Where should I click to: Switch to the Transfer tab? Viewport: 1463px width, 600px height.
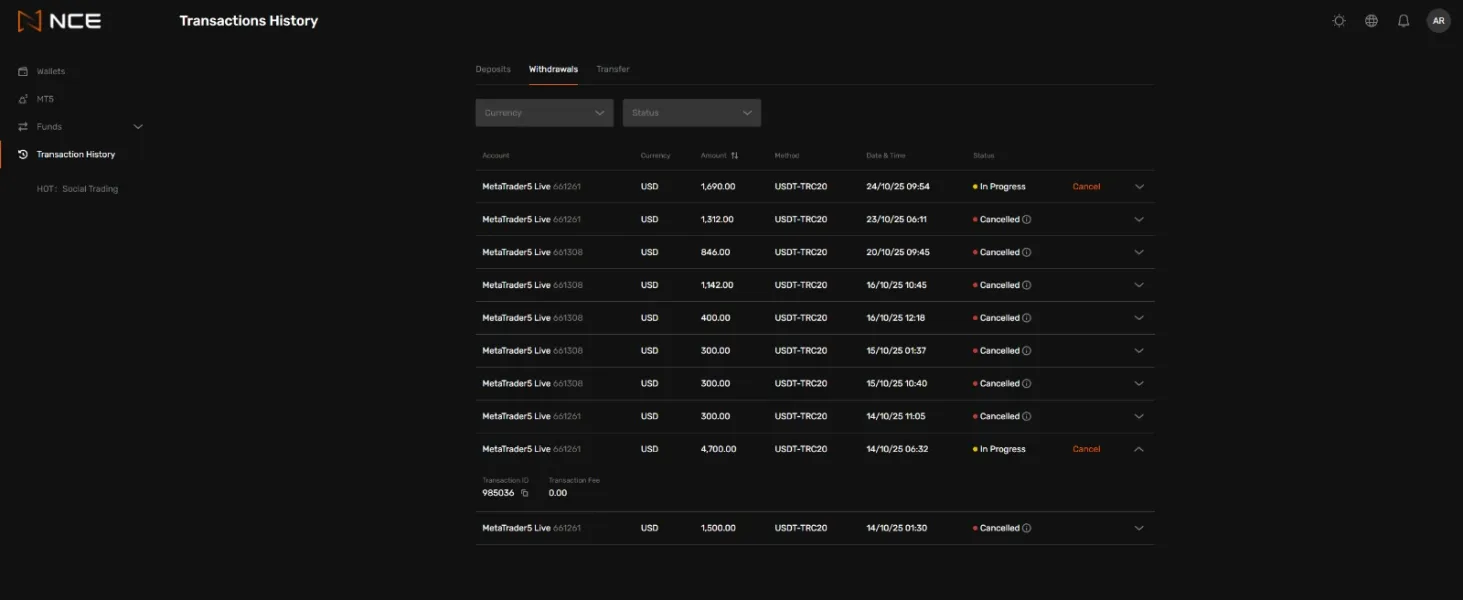[x=612, y=69]
